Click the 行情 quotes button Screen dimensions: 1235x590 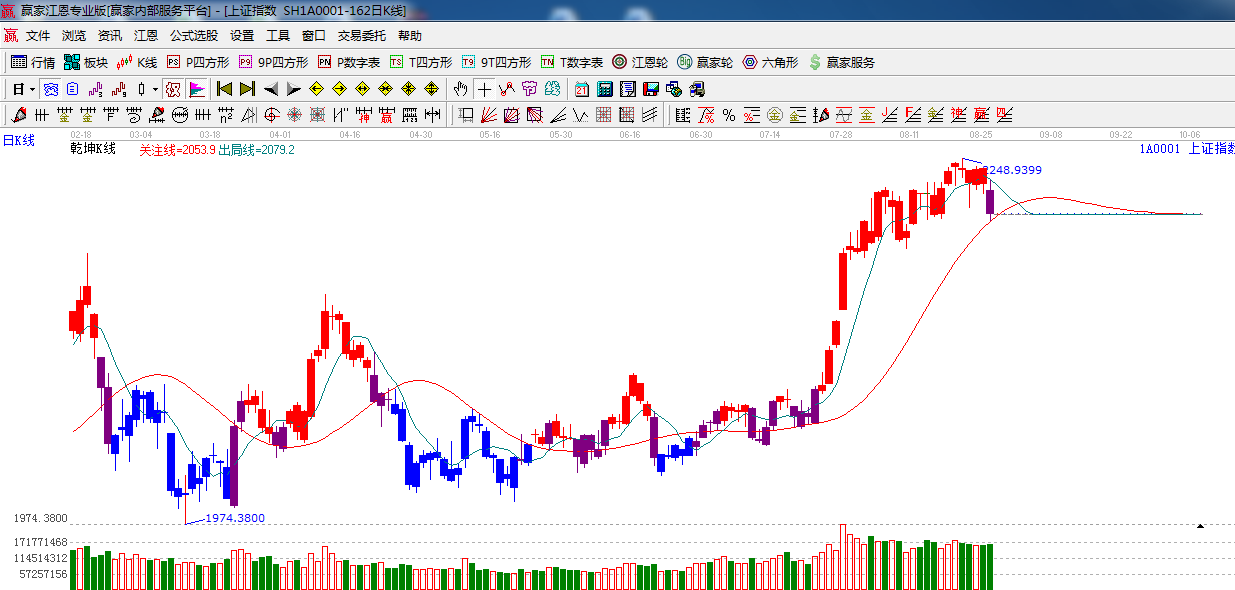(33, 62)
